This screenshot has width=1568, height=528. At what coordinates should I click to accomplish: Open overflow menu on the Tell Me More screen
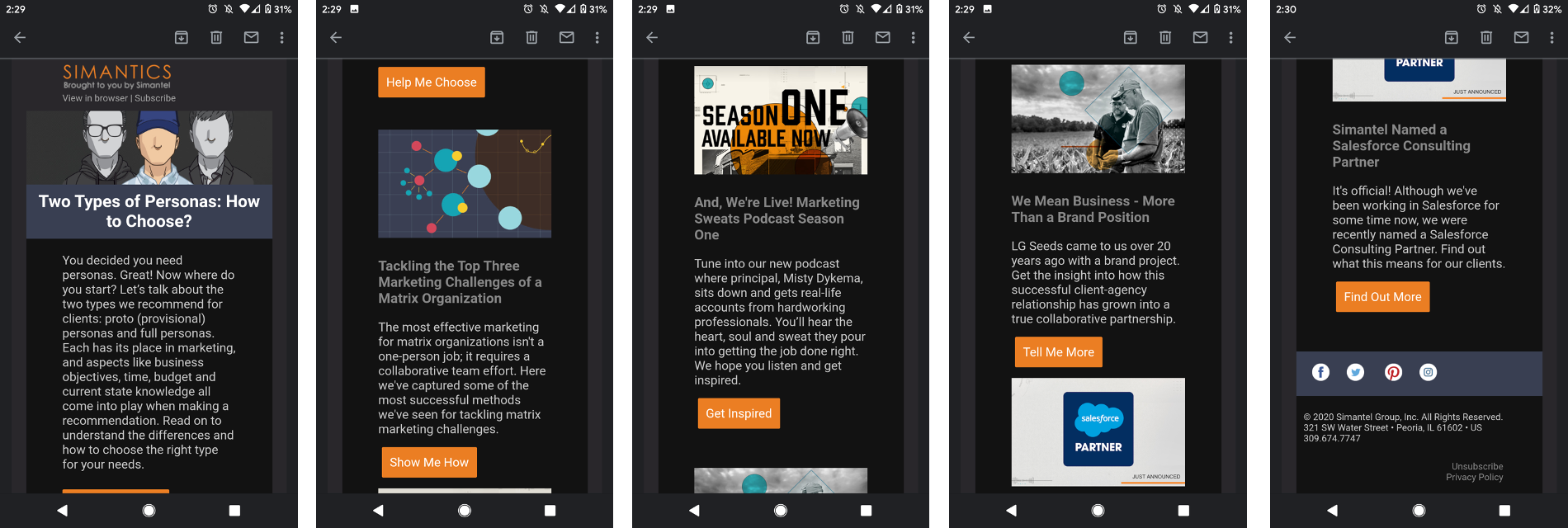click(1230, 37)
